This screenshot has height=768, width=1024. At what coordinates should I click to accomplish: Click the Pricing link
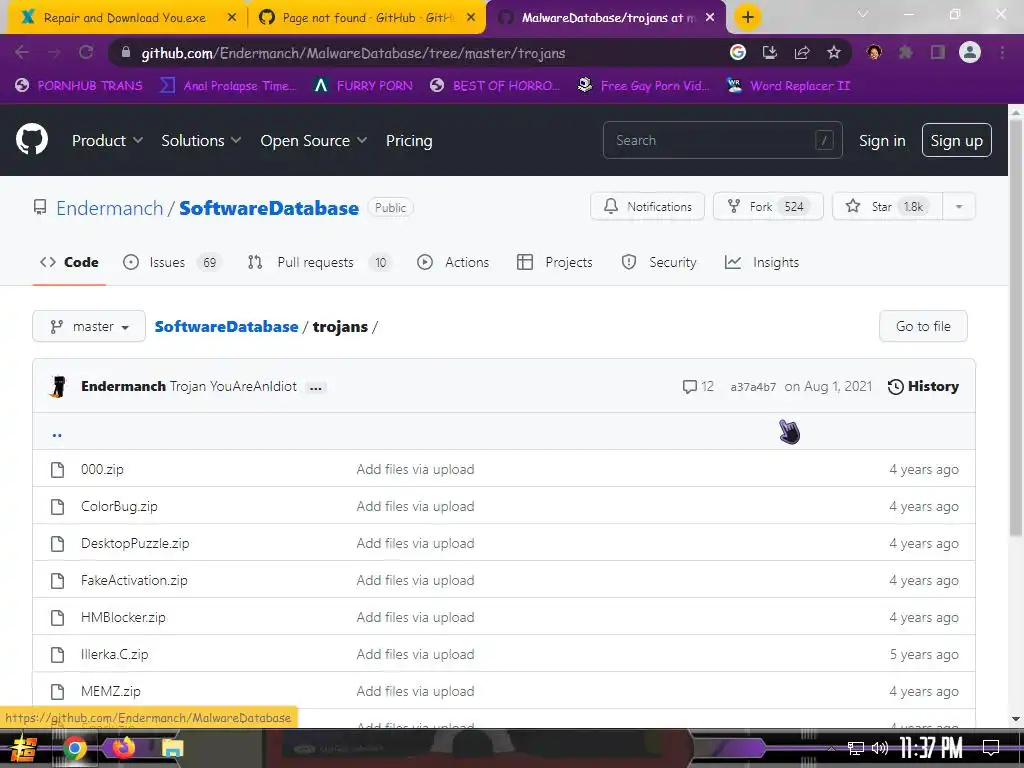click(x=409, y=140)
